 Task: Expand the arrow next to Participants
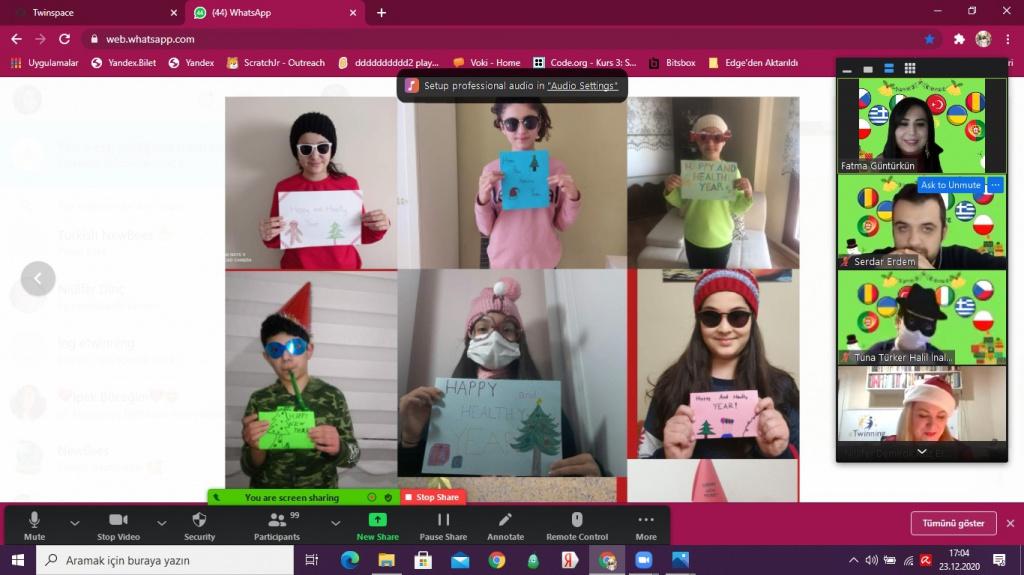335,522
